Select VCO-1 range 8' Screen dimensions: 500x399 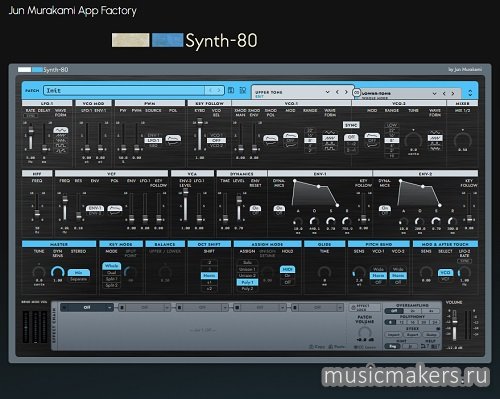pos(310,140)
